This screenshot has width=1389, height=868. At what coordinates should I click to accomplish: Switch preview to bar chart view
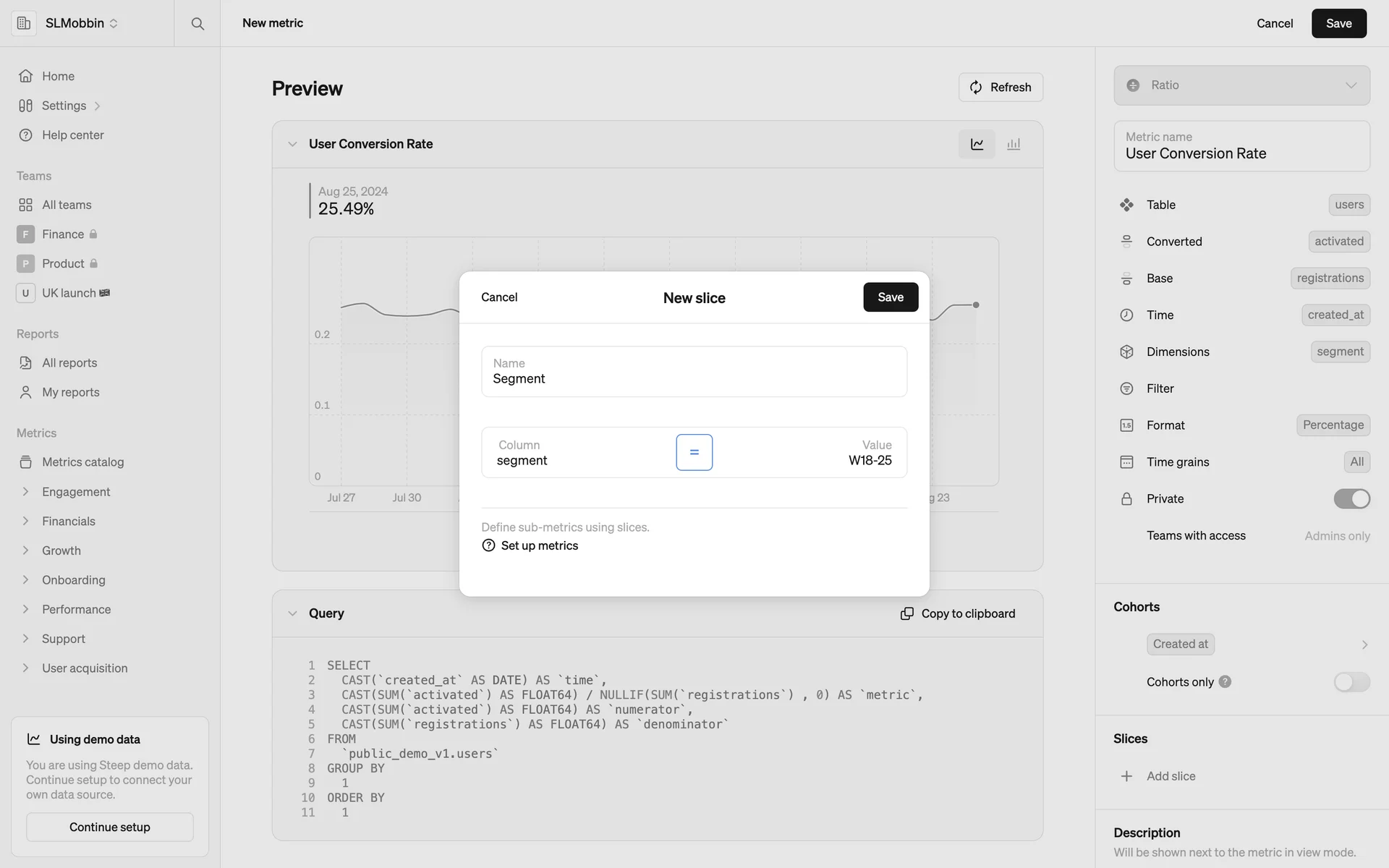point(1014,144)
